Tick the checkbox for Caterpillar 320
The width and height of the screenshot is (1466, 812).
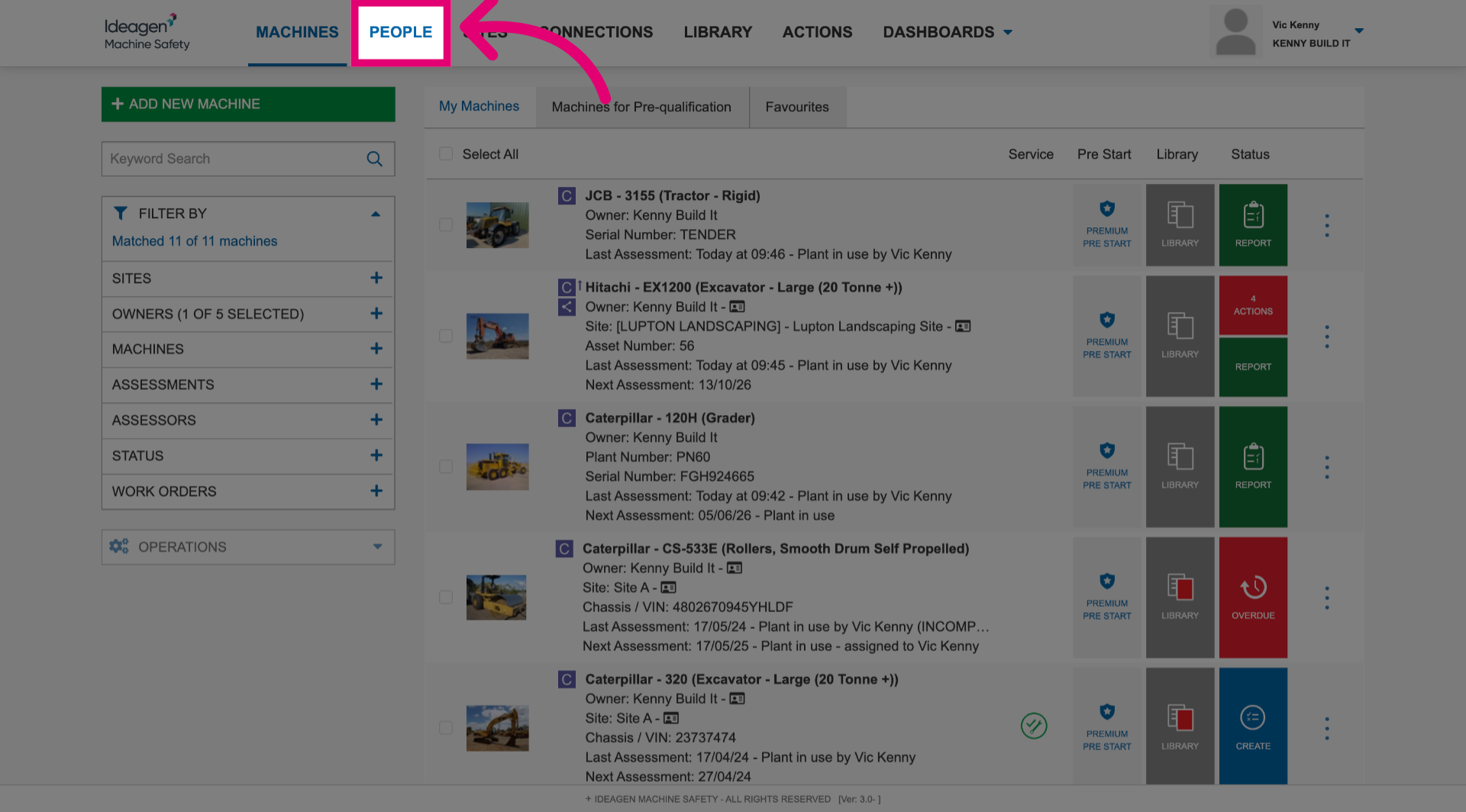pyautogui.click(x=446, y=728)
